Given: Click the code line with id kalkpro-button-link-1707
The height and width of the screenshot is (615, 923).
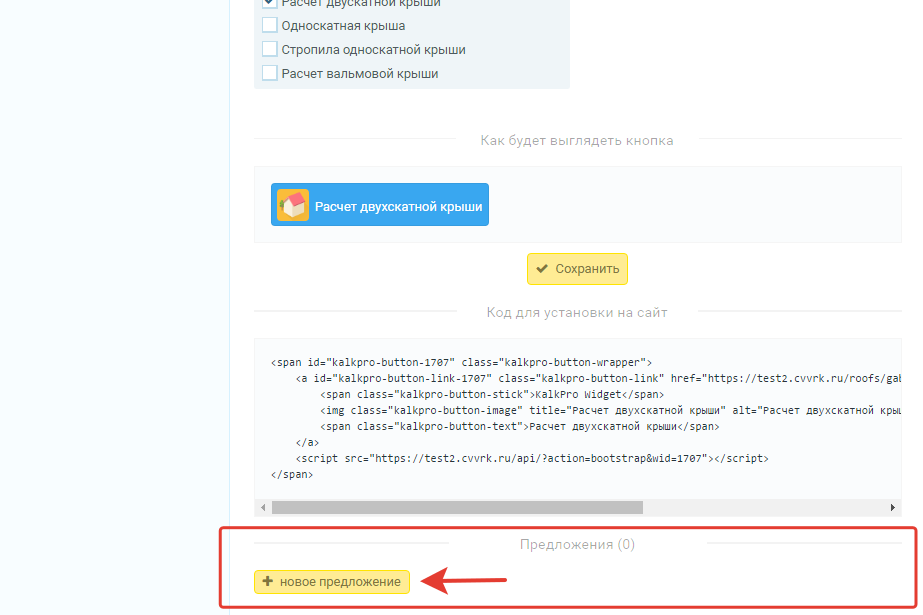Looking at the screenshot, I should coord(598,378).
